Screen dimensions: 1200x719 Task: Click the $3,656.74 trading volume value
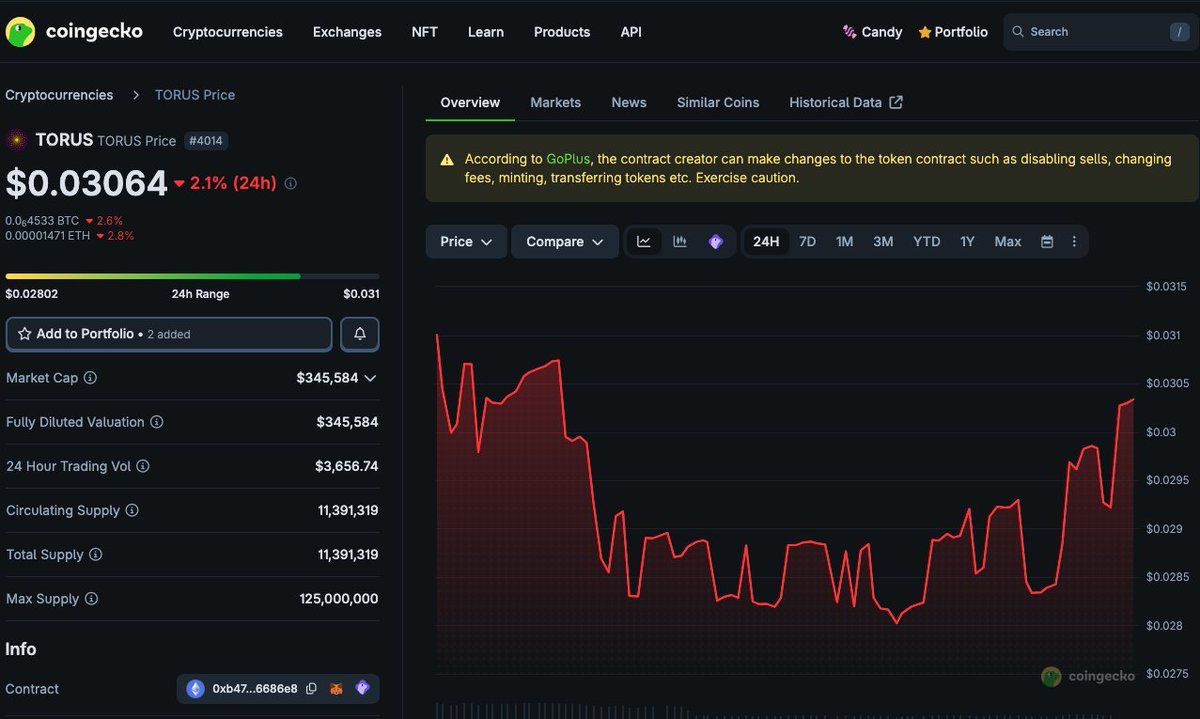point(347,466)
